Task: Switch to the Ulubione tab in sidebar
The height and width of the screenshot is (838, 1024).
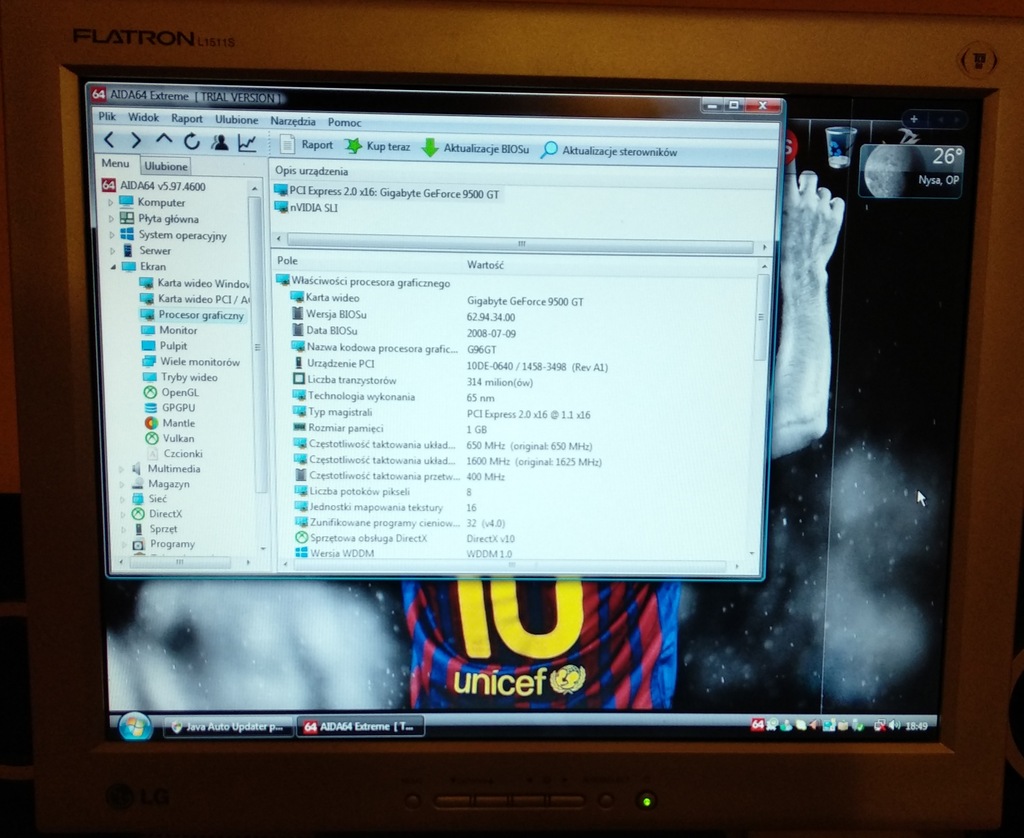Action: point(166,166)
